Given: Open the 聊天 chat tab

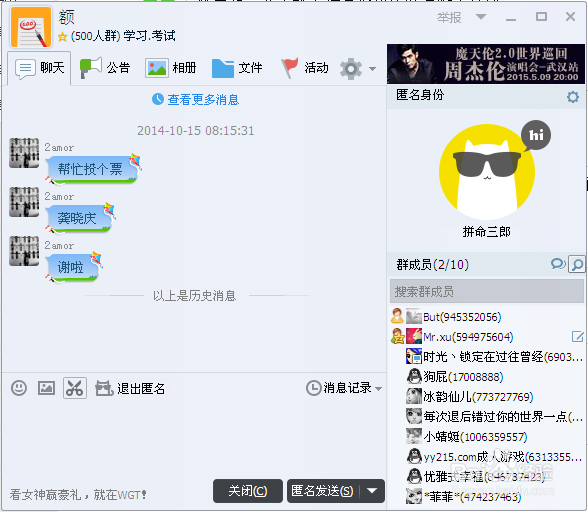Looking at the screenshot, I should tap(39, 68).
